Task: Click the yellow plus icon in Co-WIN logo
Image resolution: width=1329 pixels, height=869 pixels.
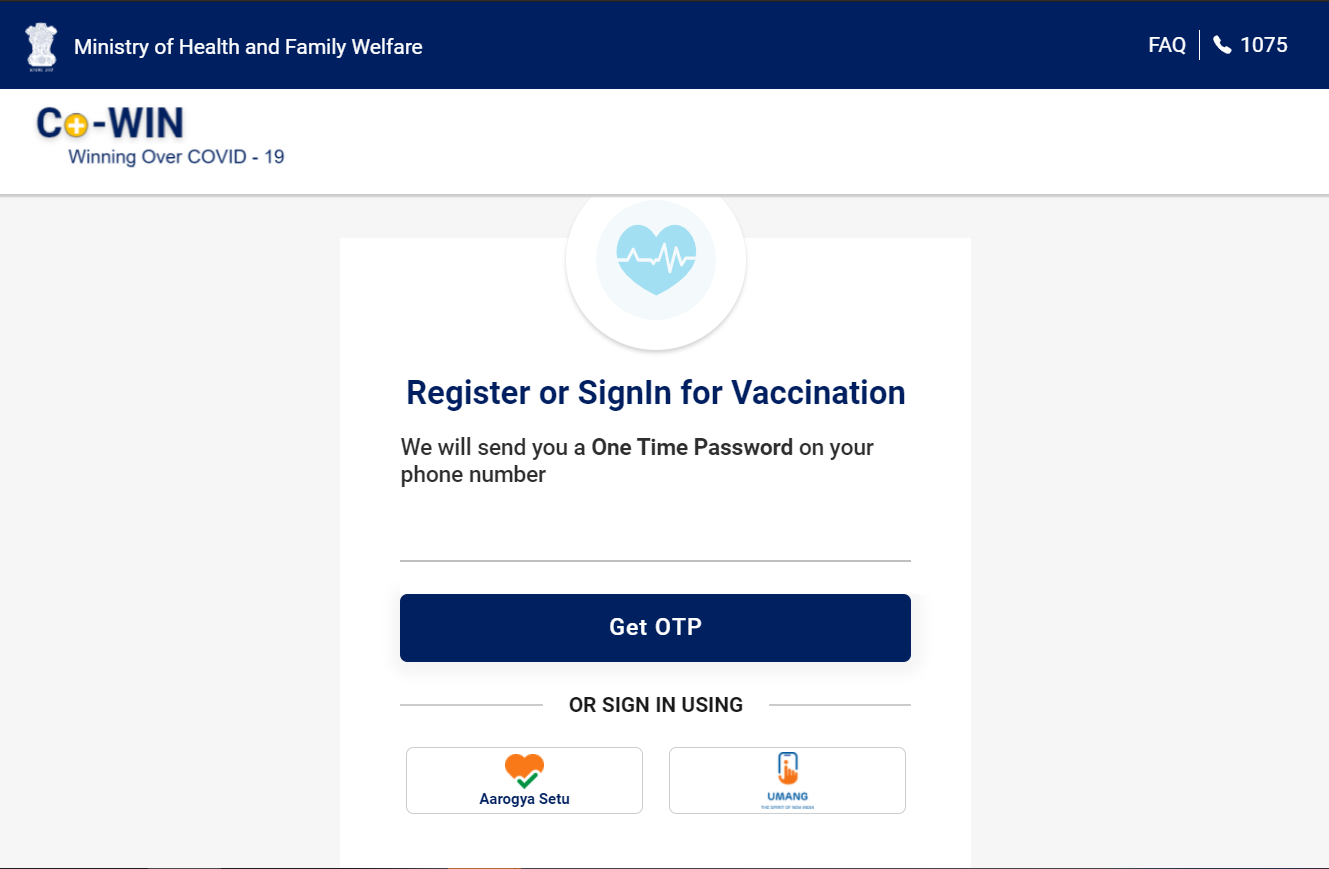Action: click(x=76, y=125)
